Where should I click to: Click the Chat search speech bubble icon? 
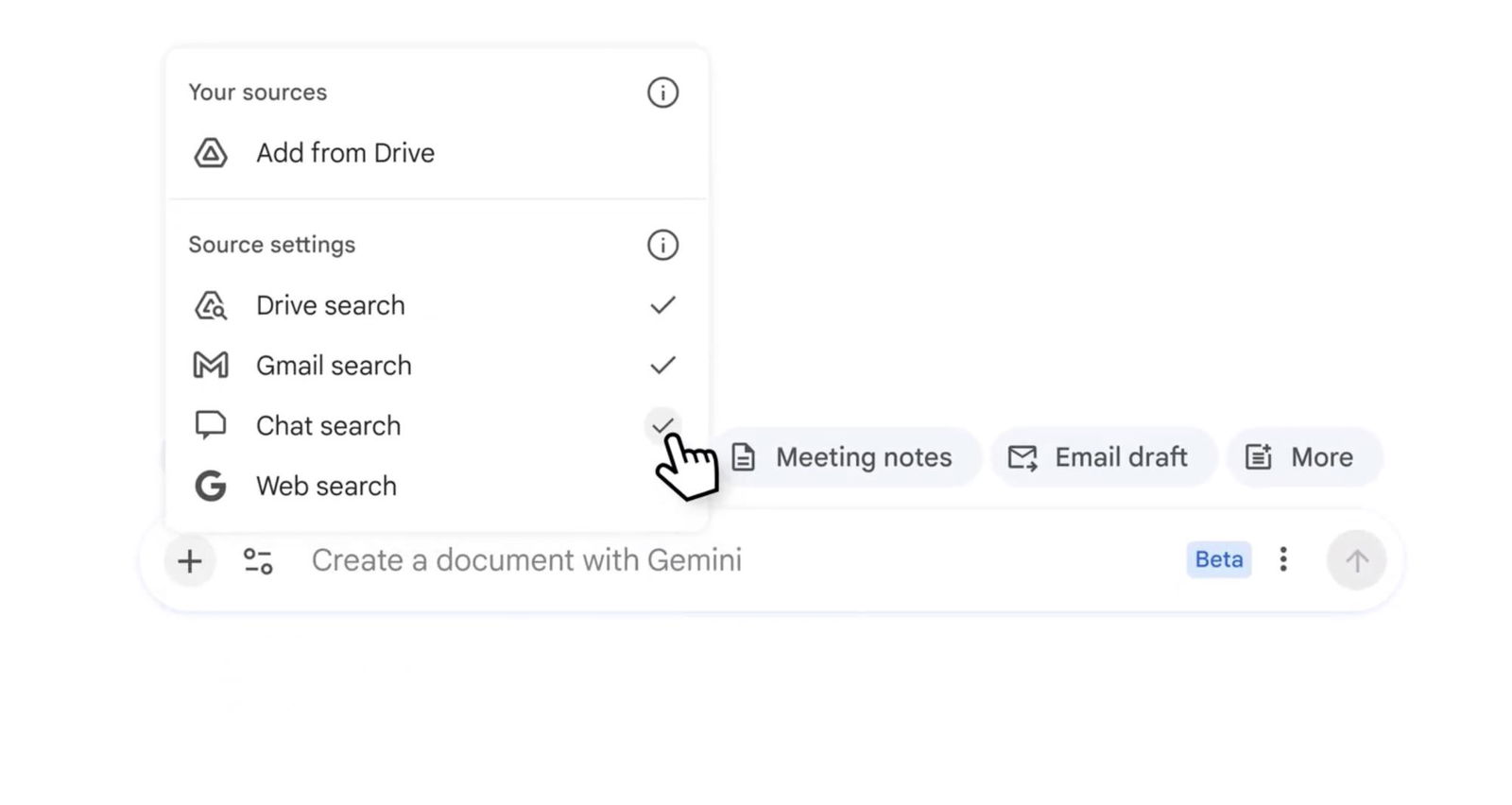coord(211,425)
